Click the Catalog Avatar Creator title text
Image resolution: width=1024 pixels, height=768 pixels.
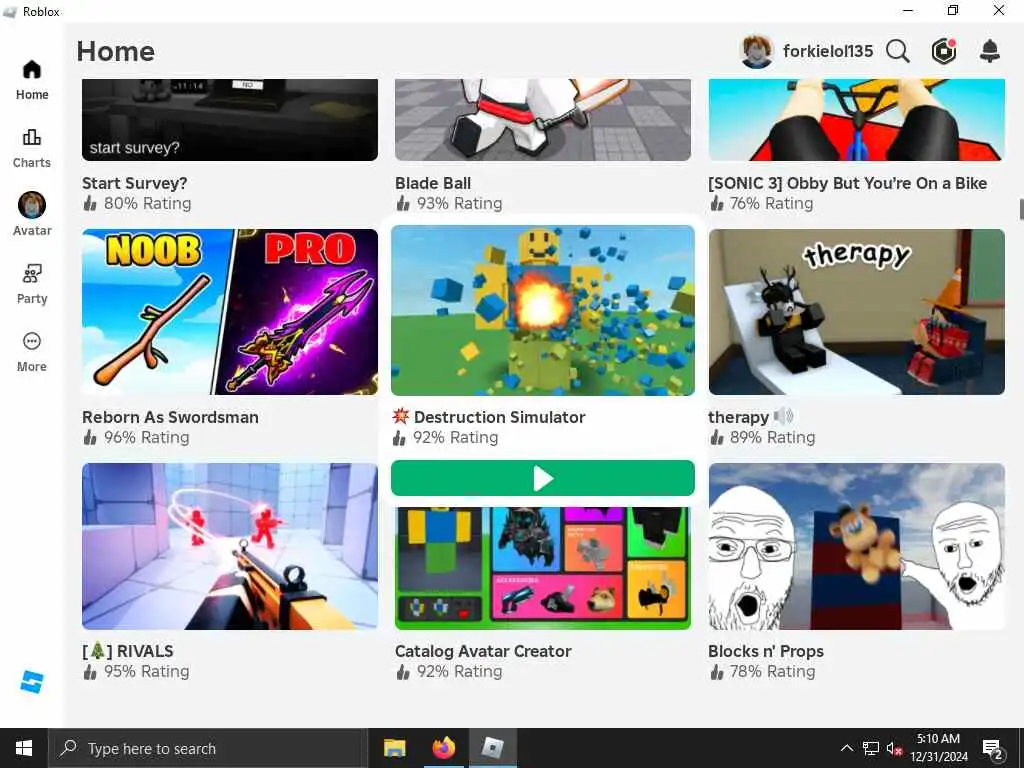[483, 651]
